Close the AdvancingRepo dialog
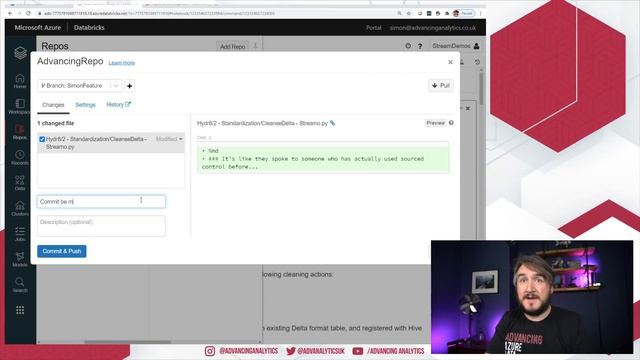Viewport: 640px width, 360px height. 450,62
